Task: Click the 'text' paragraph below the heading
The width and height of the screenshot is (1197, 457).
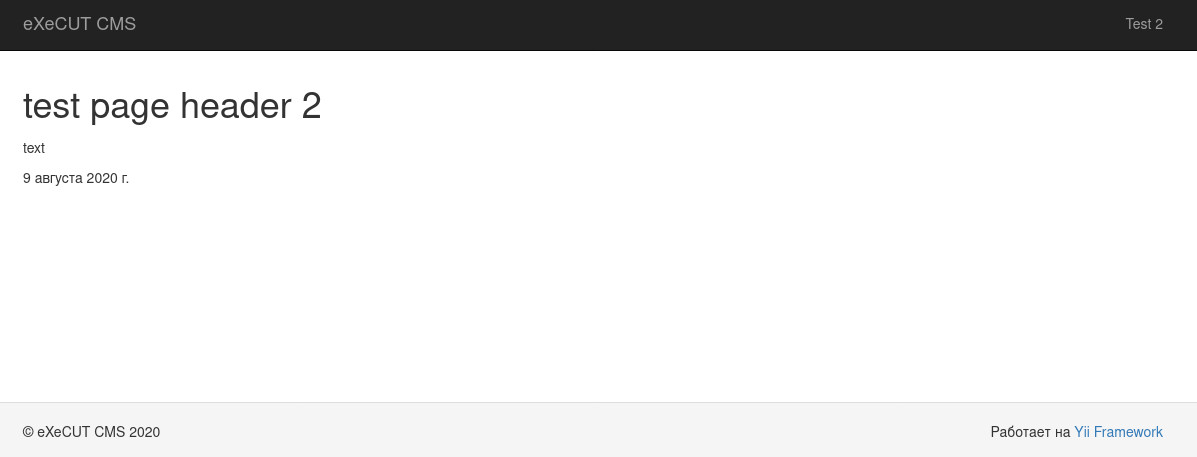Action: pyautogui.click(x=34, y=148)
